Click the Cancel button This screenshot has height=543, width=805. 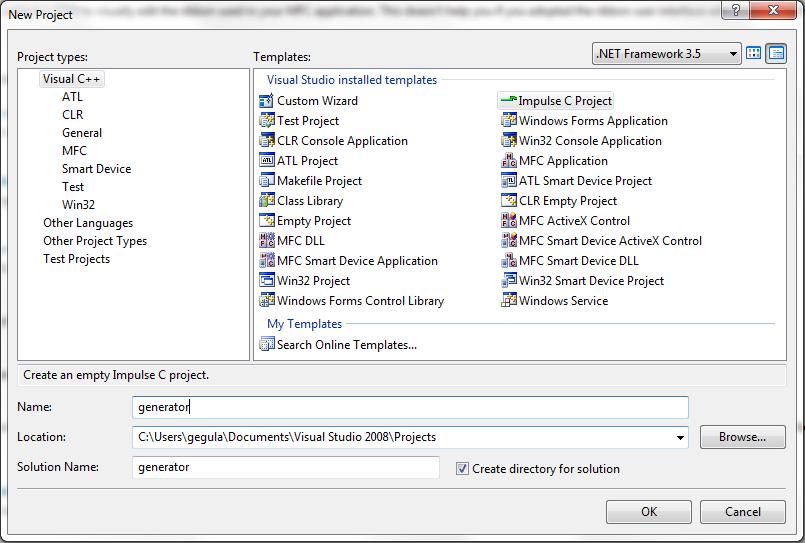(742, 512)
